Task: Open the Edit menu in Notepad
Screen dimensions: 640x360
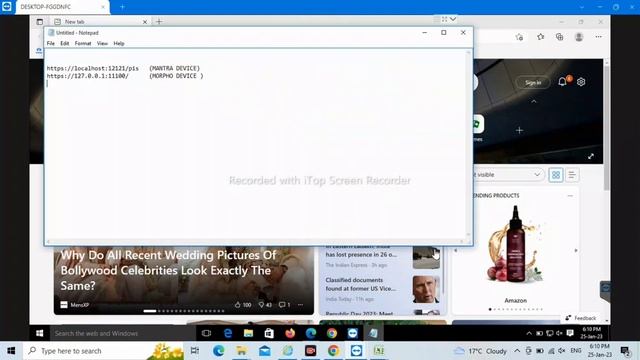Action: tap(64, 43)
